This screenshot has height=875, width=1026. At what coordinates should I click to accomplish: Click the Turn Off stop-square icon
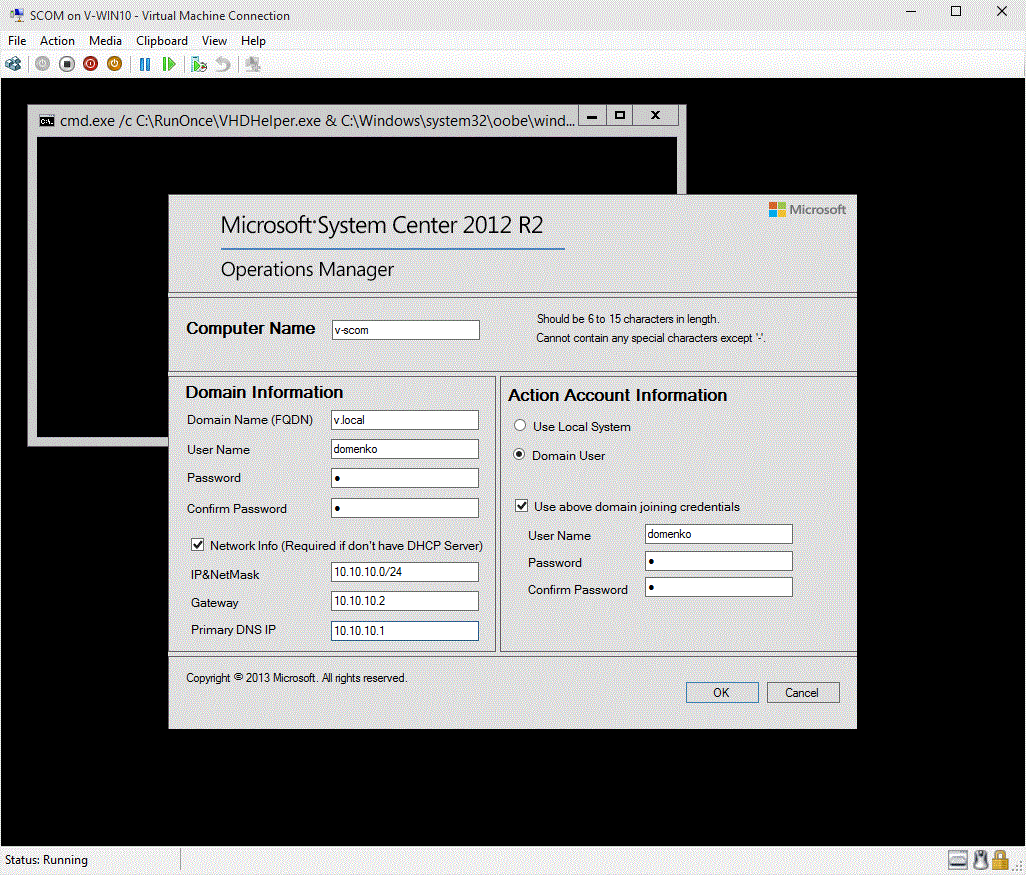click(66, 64)
